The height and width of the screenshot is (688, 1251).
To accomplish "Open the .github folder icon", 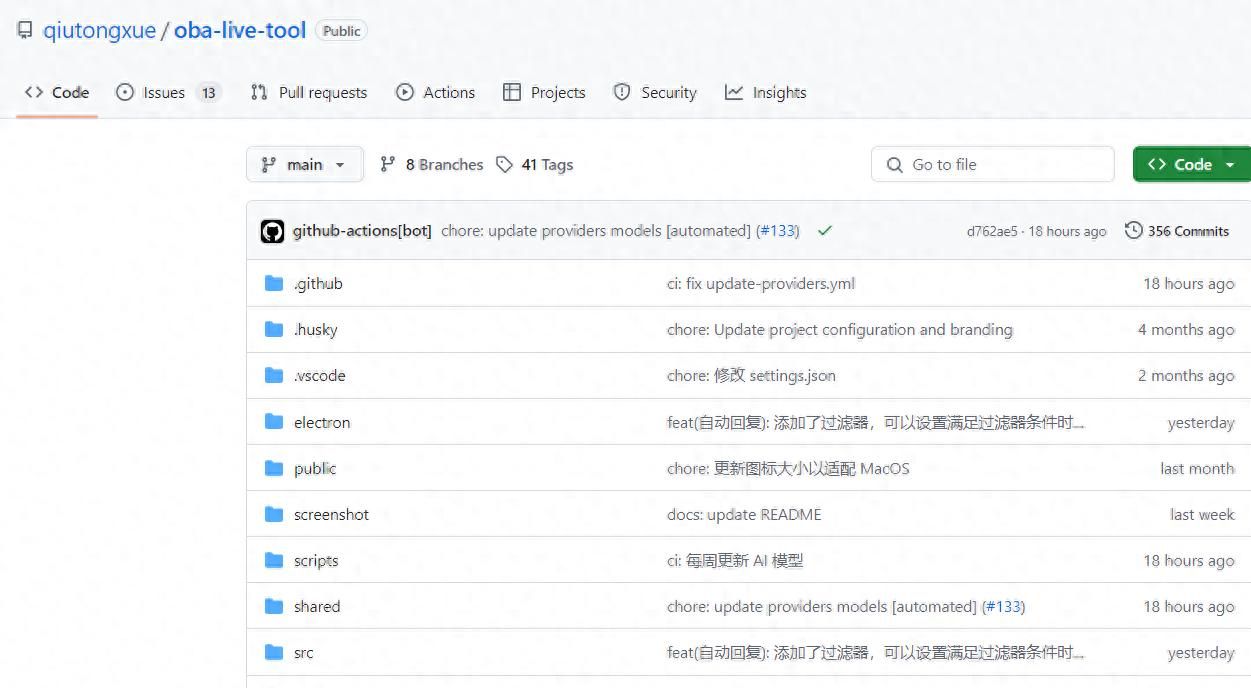I will point(274,283).
